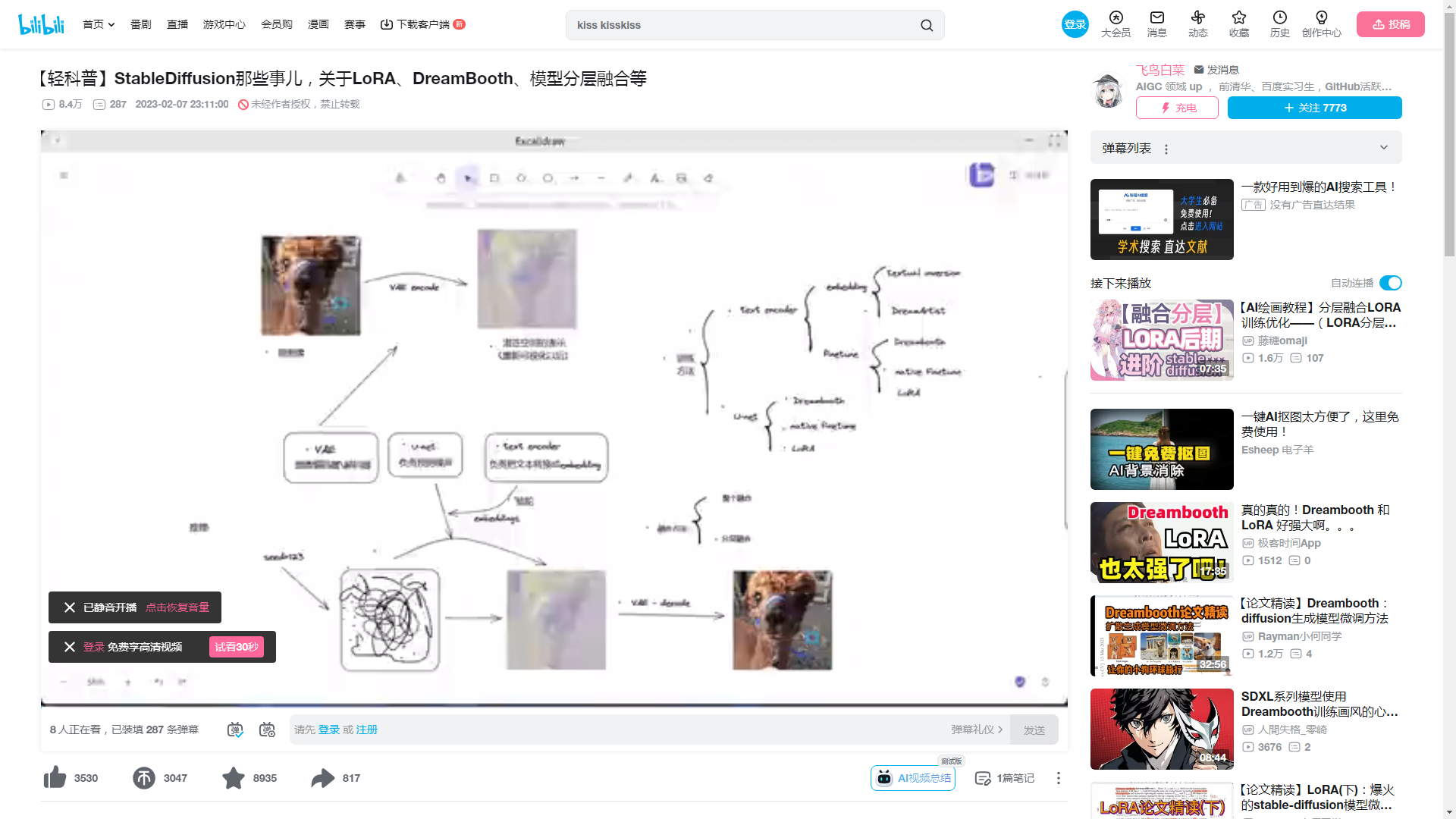Screen dimensions: 1456x819
Task: Open the 历史 history icon
Action: click(x=1280, y=24)
